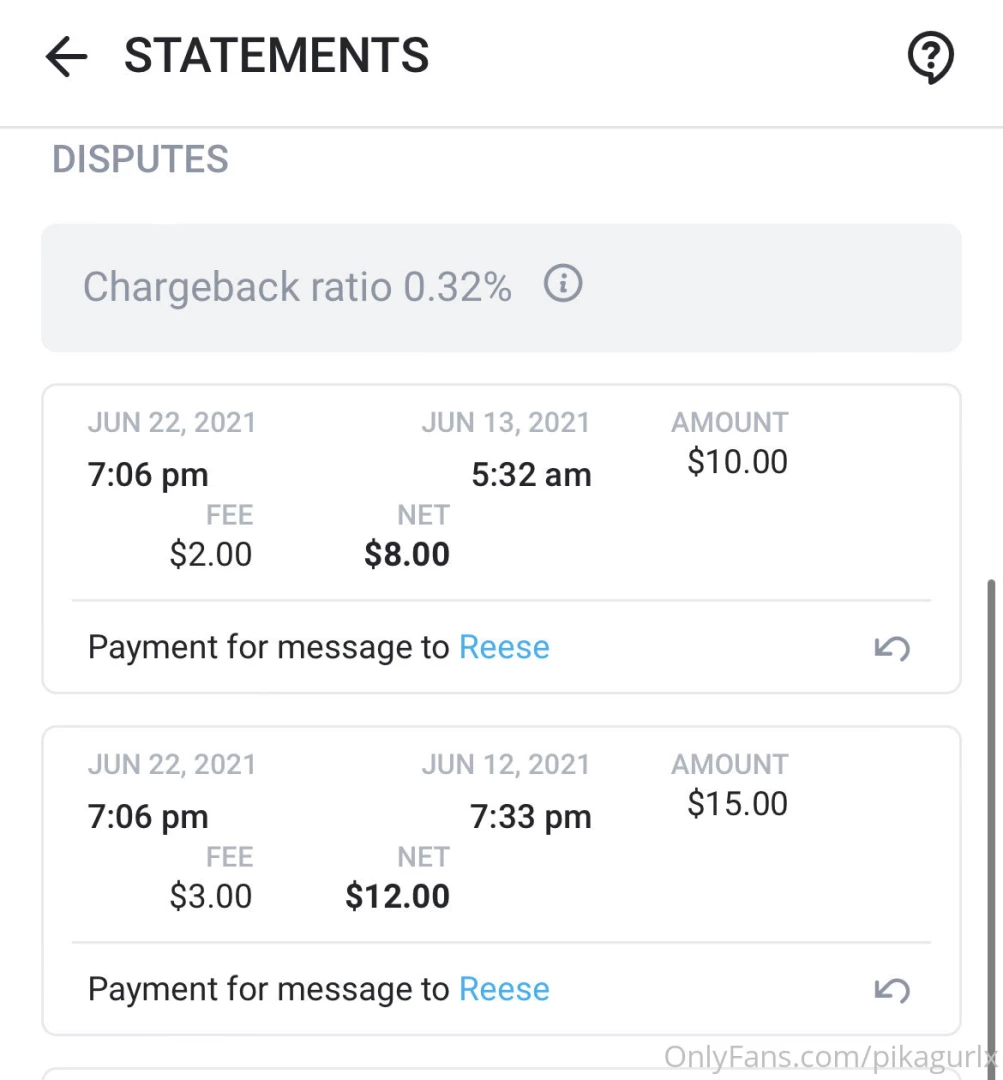This screenshot has height=1080, width=1003.
Task: Open the Reese link in the $10.00 dispute
Action: [504, 648]
